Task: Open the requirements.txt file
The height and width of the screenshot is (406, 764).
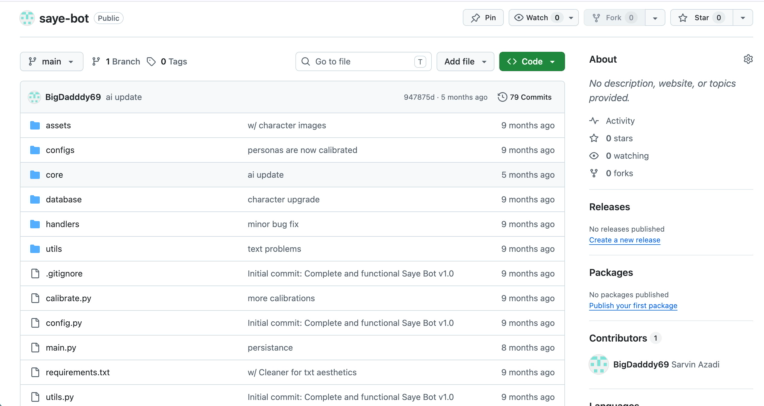Action: (77, 372)
